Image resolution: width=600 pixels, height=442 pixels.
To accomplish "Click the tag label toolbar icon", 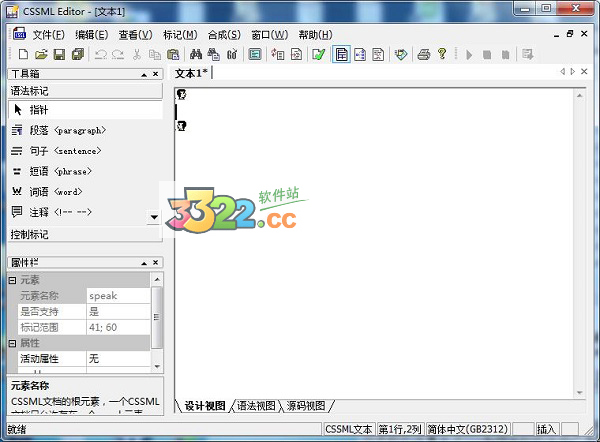I will point(401,54).
